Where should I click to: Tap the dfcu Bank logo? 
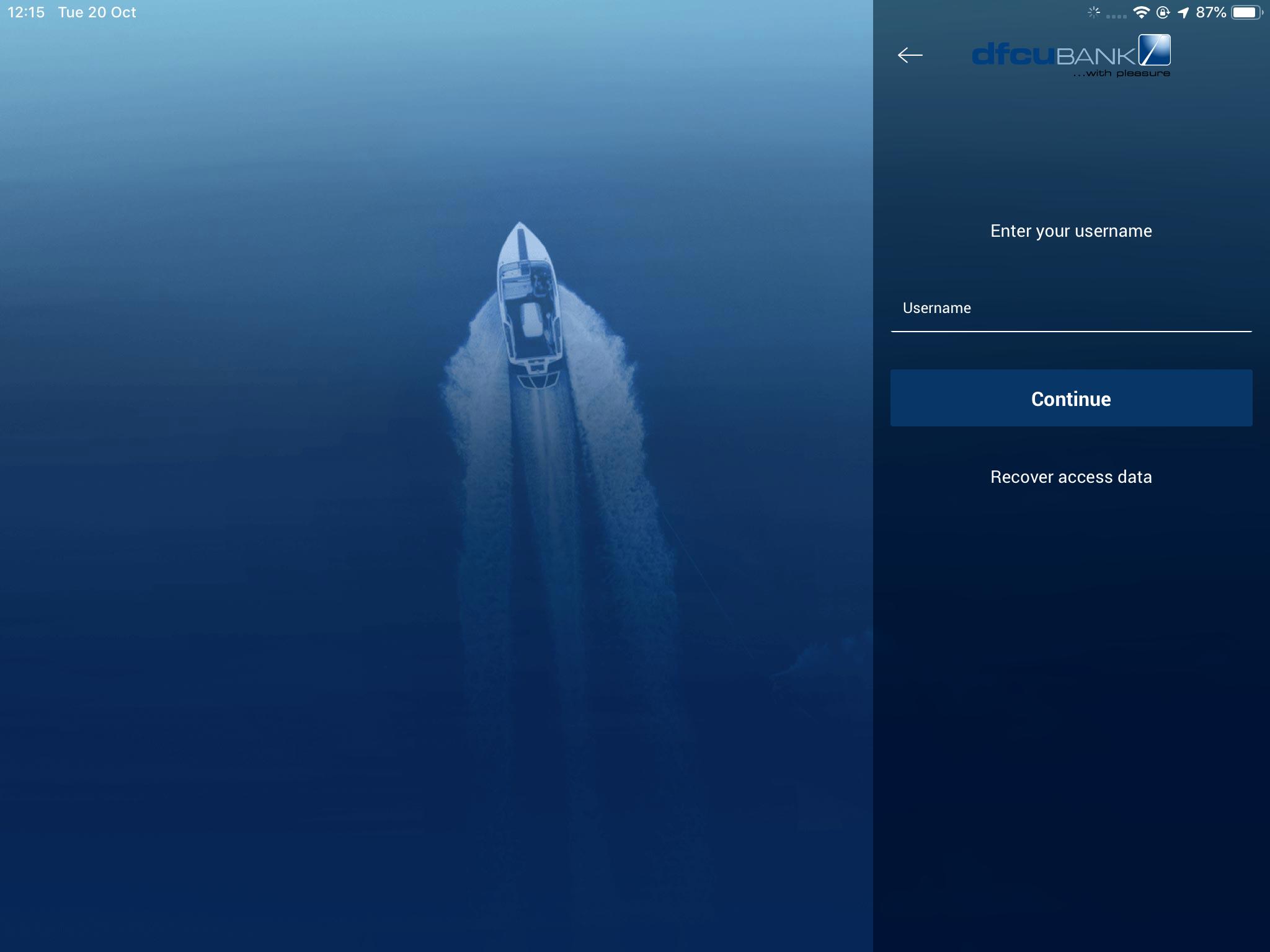[1071, 56]
